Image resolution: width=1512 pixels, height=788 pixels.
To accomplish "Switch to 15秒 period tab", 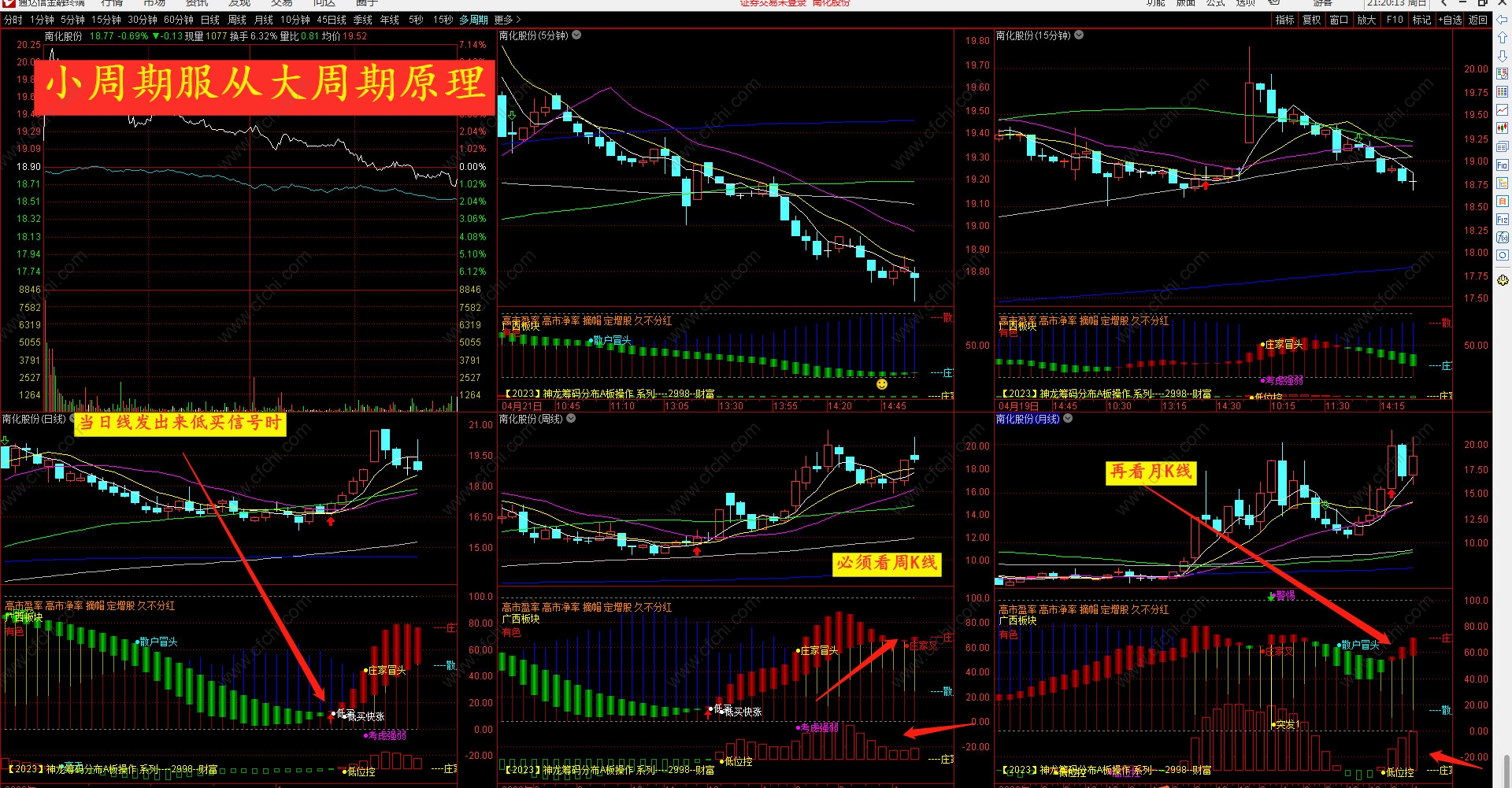I will point(443,20).
